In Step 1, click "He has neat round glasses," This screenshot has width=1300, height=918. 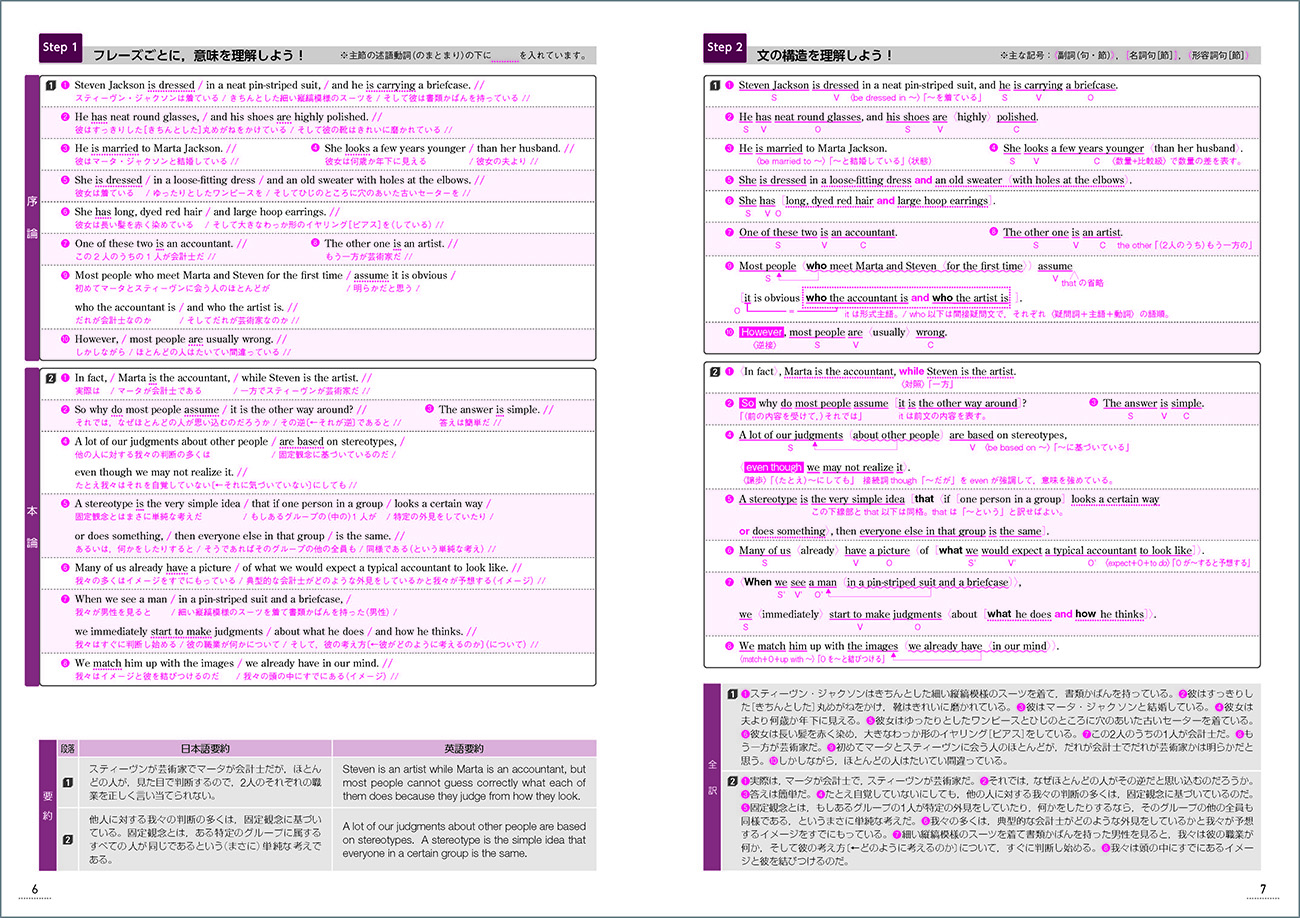(139, 117)
